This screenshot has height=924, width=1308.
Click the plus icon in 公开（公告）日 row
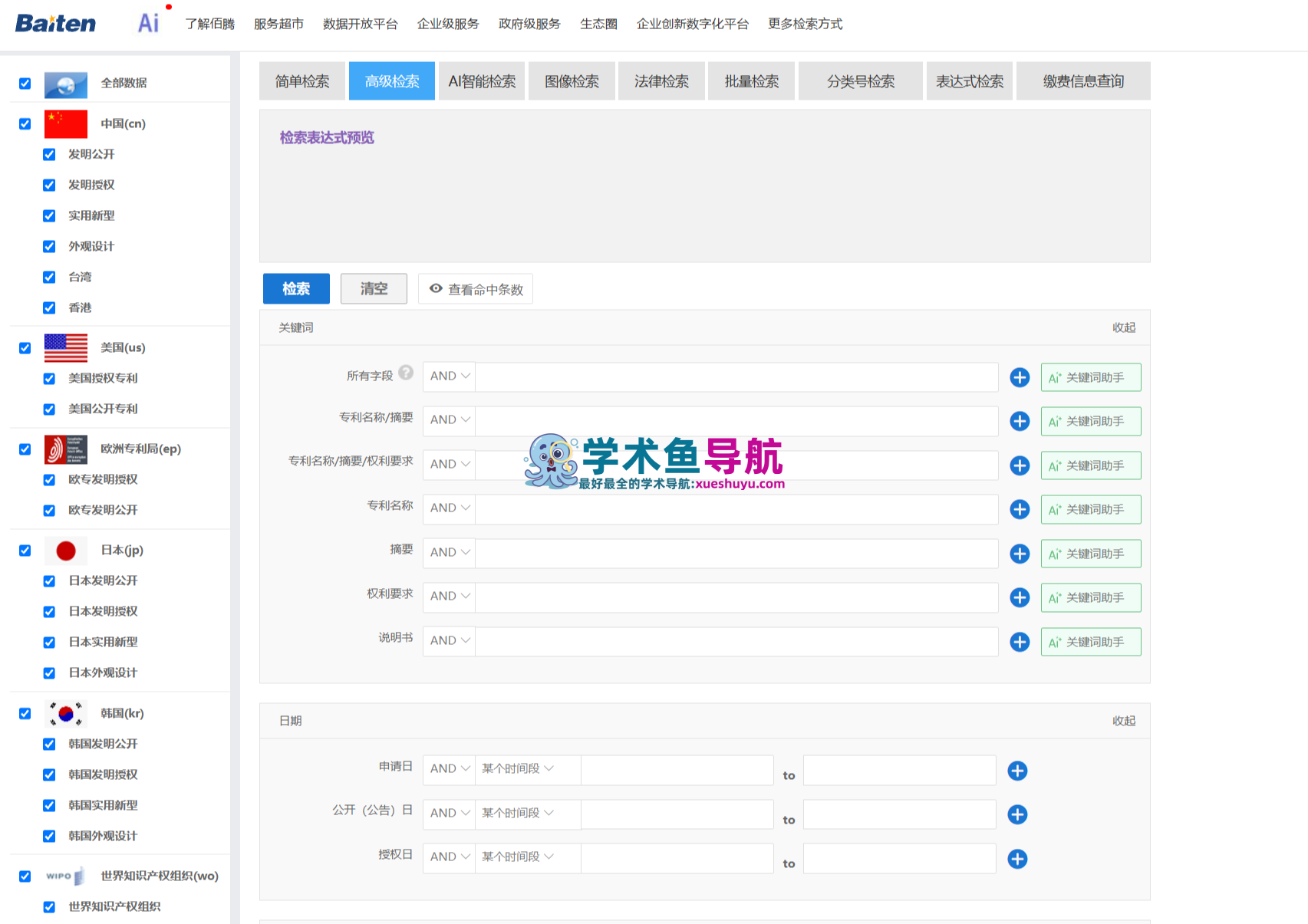coord(1017,814)
